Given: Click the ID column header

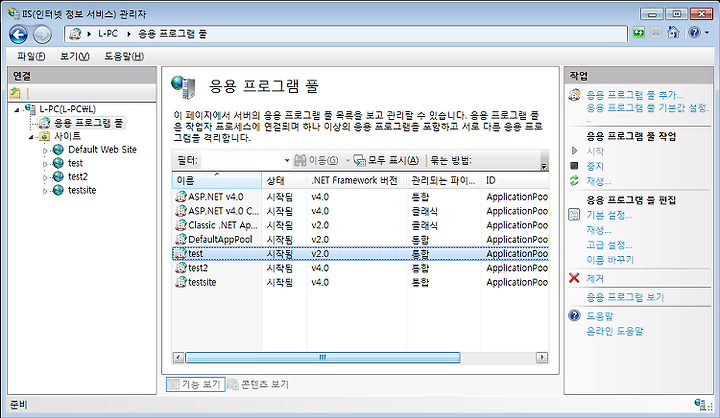Looking at the screenshot, I should pyautogui.click(x=515, y=181).
